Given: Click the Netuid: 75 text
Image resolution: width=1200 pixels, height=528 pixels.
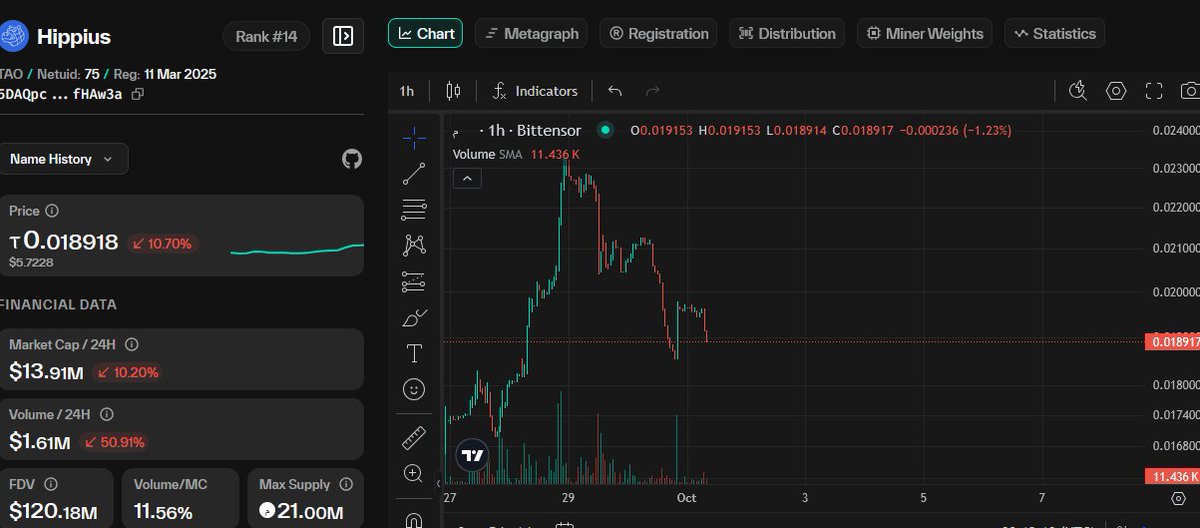Looking at the screenshot, I should [66, 74].
